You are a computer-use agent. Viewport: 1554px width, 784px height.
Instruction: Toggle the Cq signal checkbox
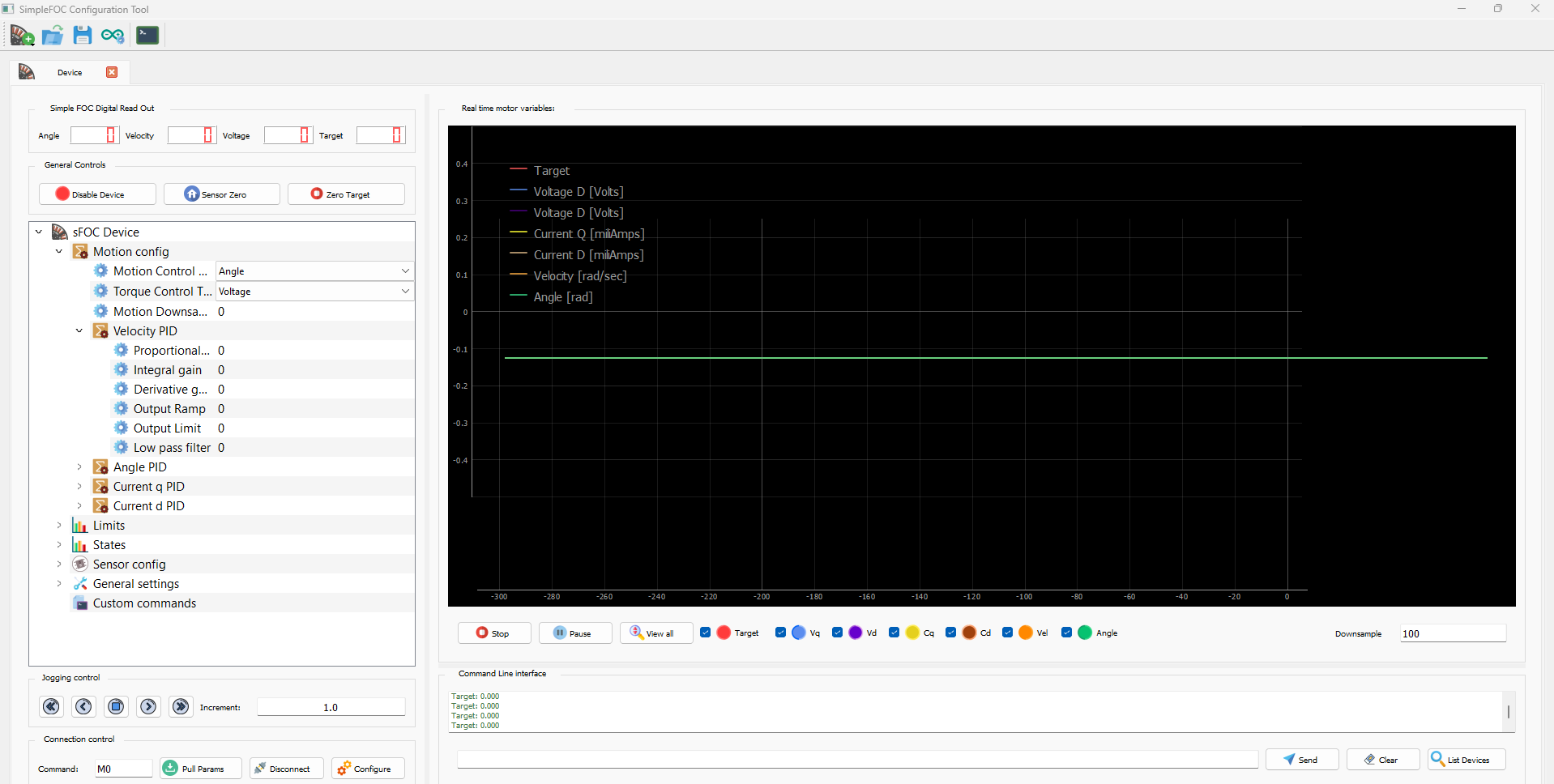pyautogui.click(x=894, y=633)
